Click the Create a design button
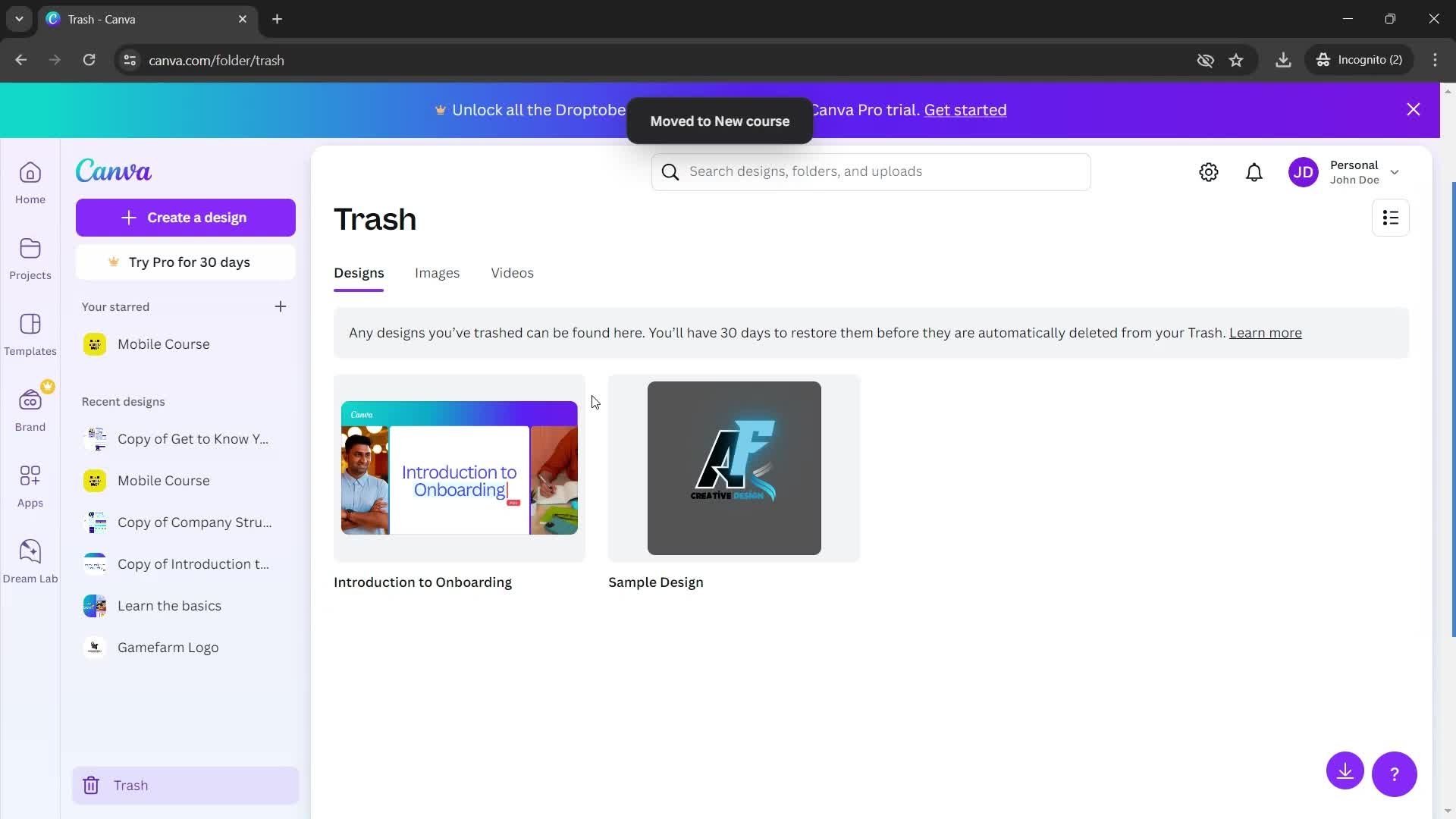This screenshot has height=819, width=1456. pyautogui.click(x=185, y=218)
